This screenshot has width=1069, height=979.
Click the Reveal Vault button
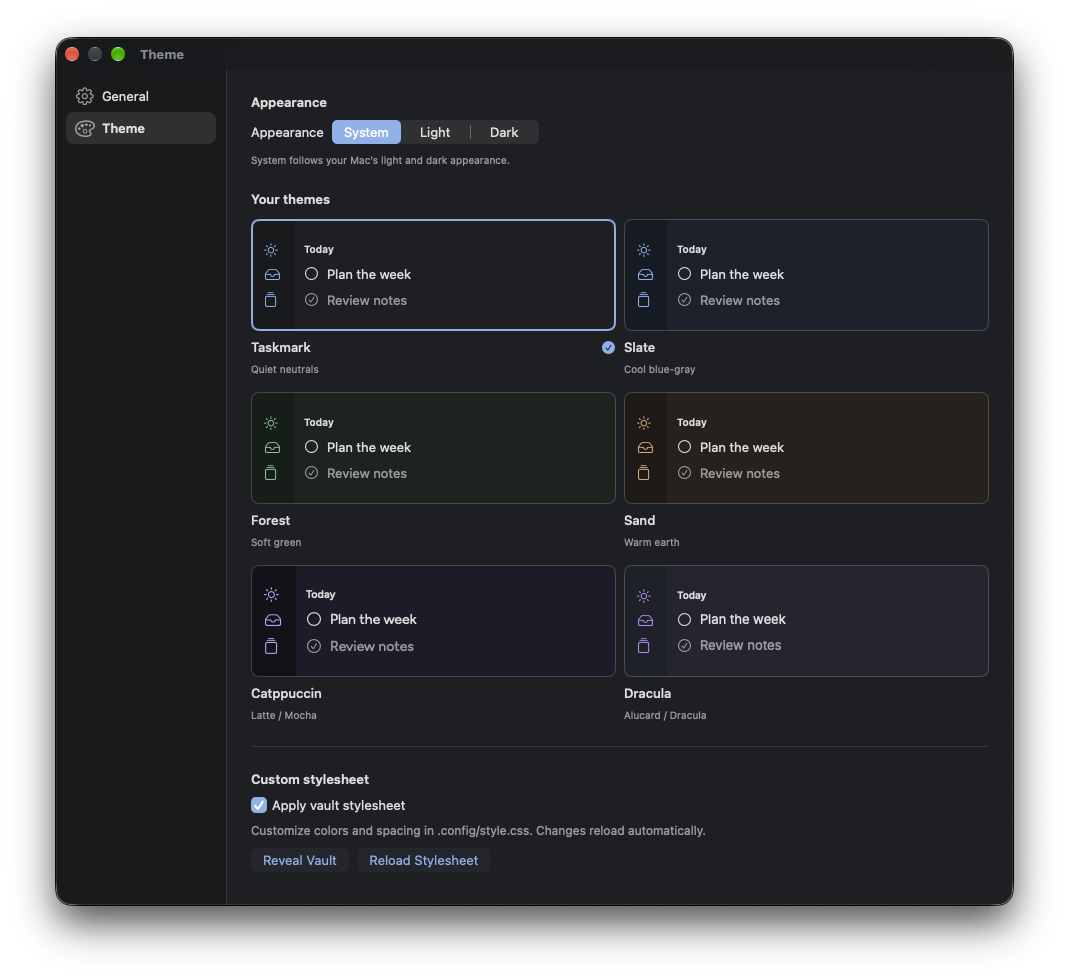[300, 860]
